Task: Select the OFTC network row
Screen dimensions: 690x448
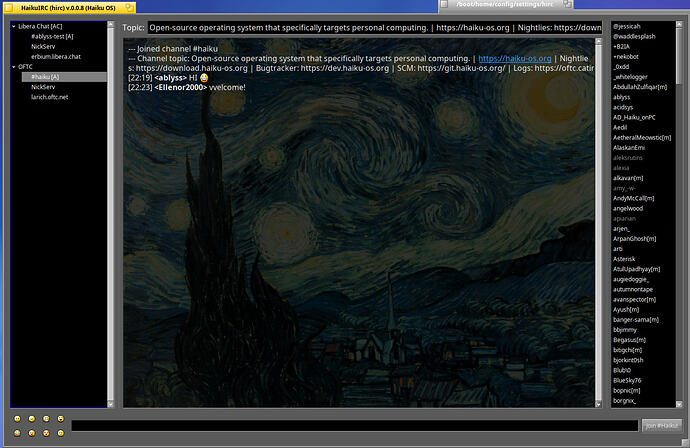Action: click(x=25, y=67)
